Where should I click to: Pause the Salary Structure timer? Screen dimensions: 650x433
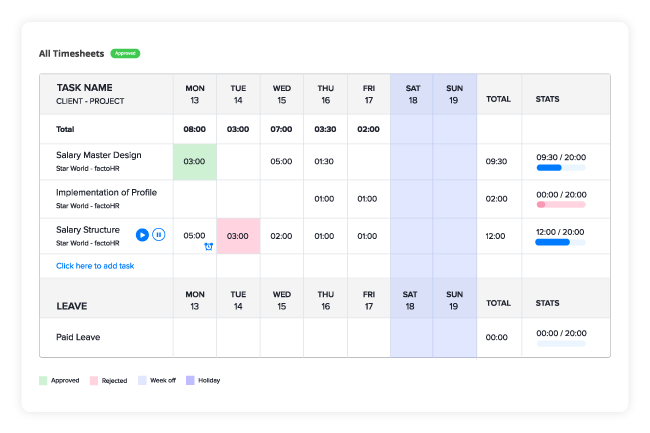click(159, 235)
